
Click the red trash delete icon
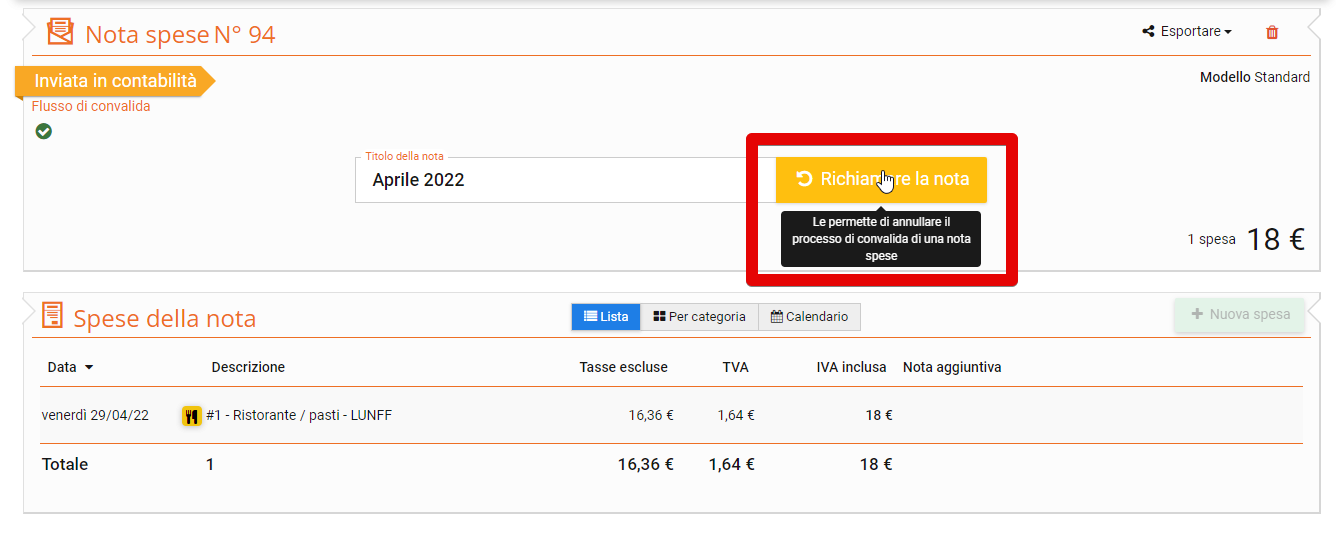tap(1272, 32)
